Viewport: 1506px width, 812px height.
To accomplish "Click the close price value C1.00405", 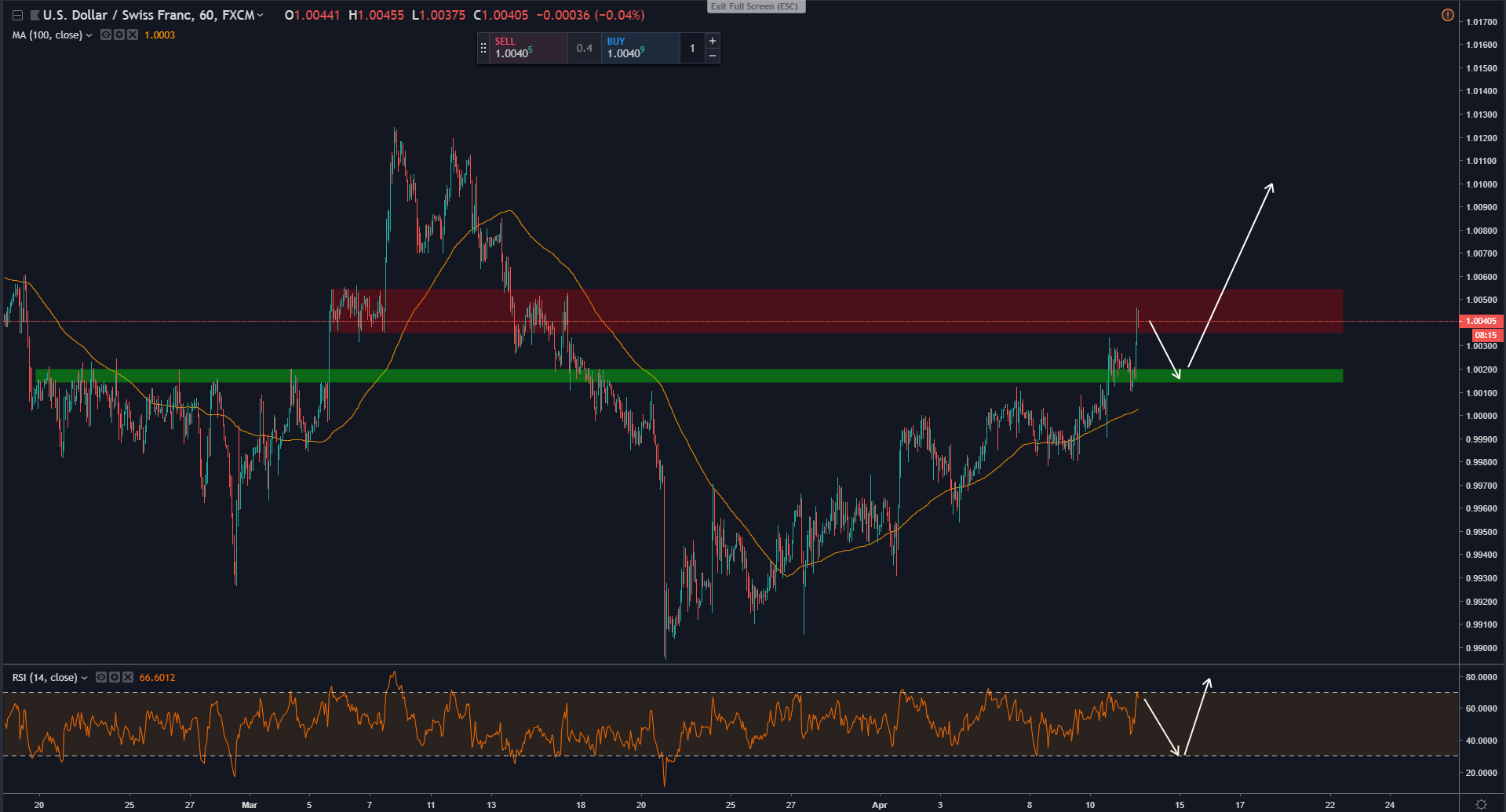I will click(501, 15).
